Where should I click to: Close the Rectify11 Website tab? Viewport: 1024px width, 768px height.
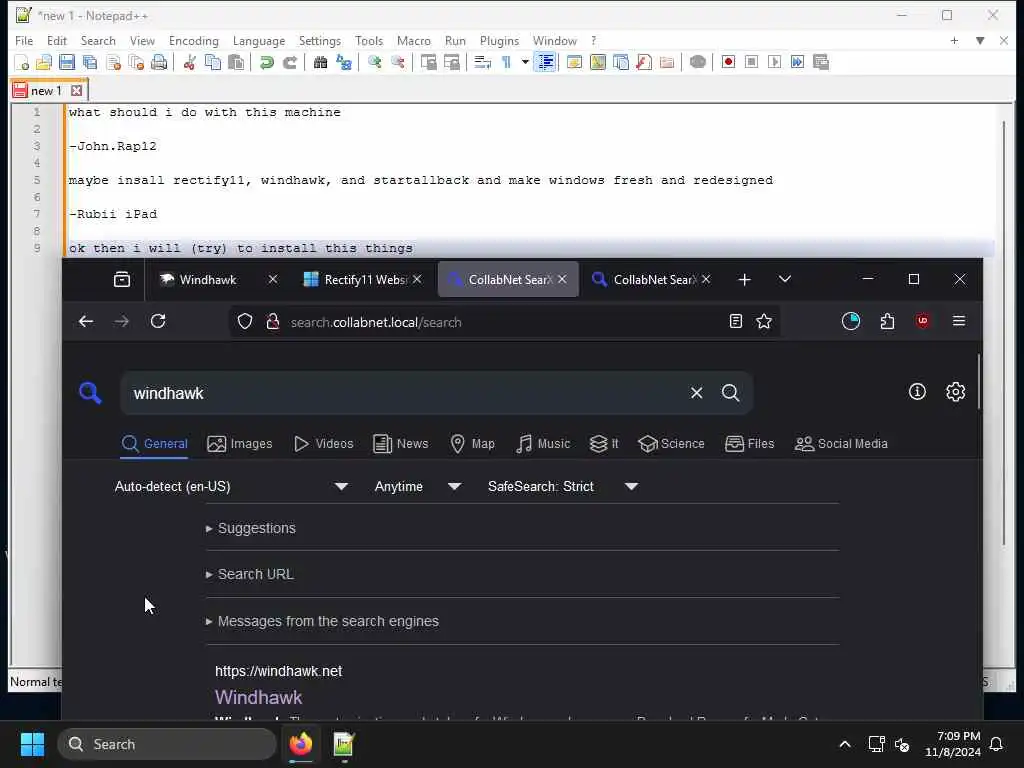[417, 280]
